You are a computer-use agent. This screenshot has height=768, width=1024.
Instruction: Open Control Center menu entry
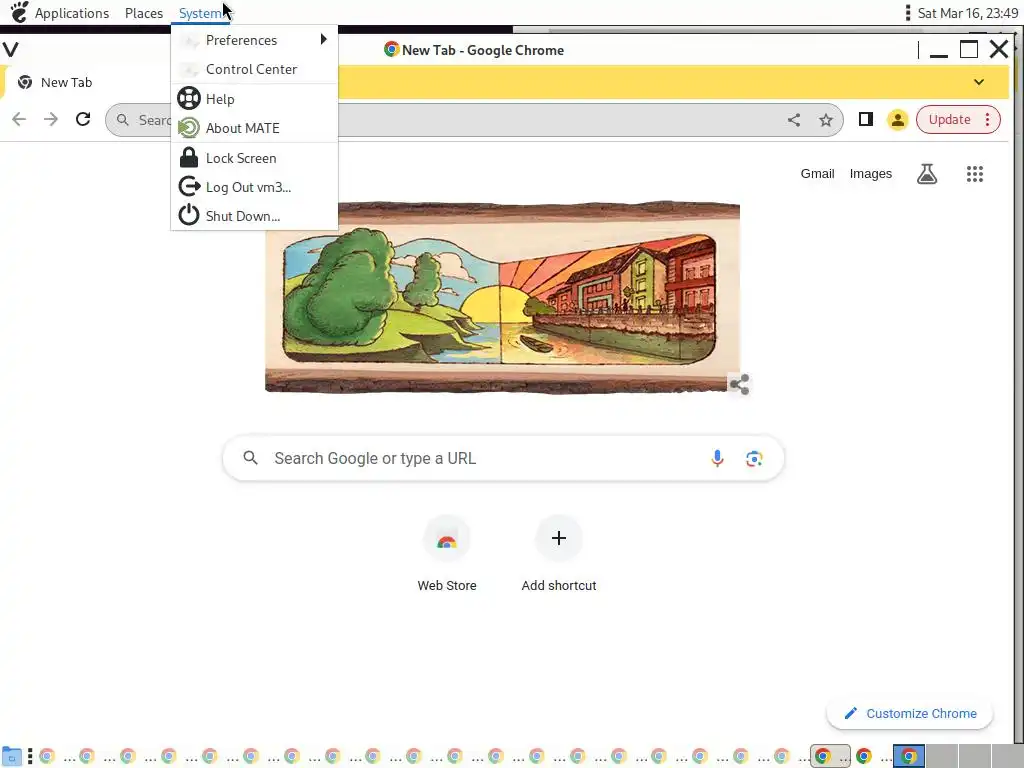coord(255,69)
